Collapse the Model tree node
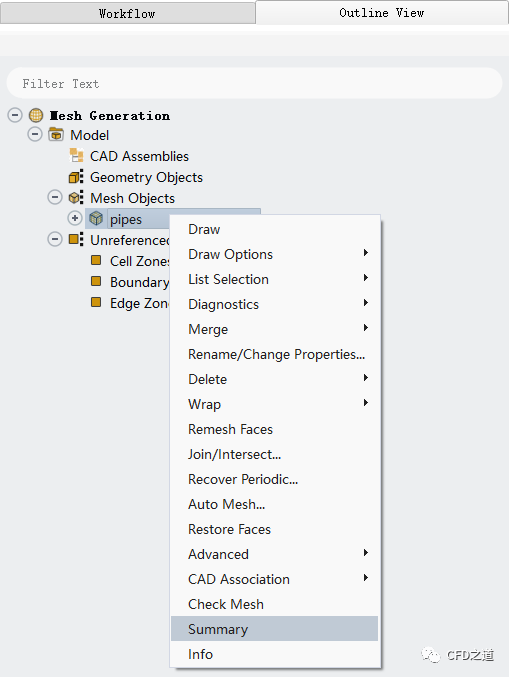Screen dimensions: 509x677 [35, 134]
